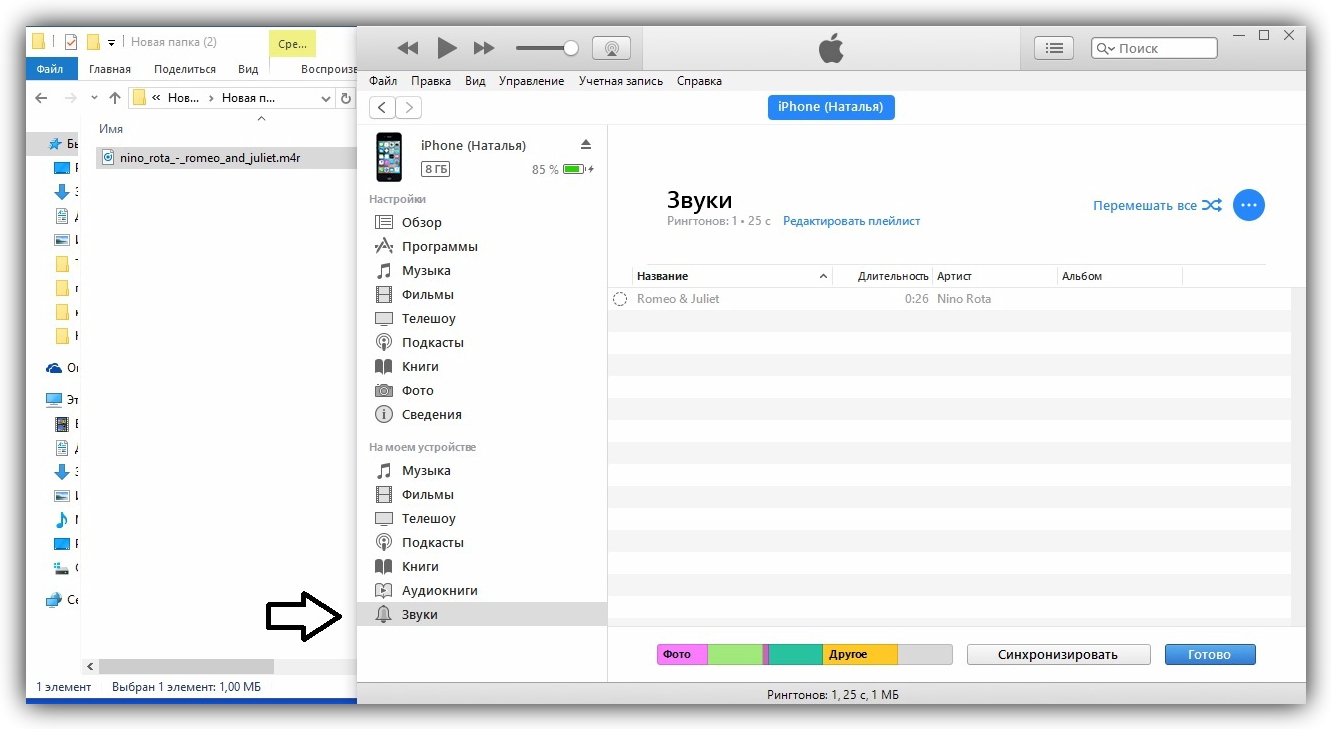Sort by the Артист column header
Image resolution: width=1331 pixels, height=729 pixels.
tap(994, 276)
